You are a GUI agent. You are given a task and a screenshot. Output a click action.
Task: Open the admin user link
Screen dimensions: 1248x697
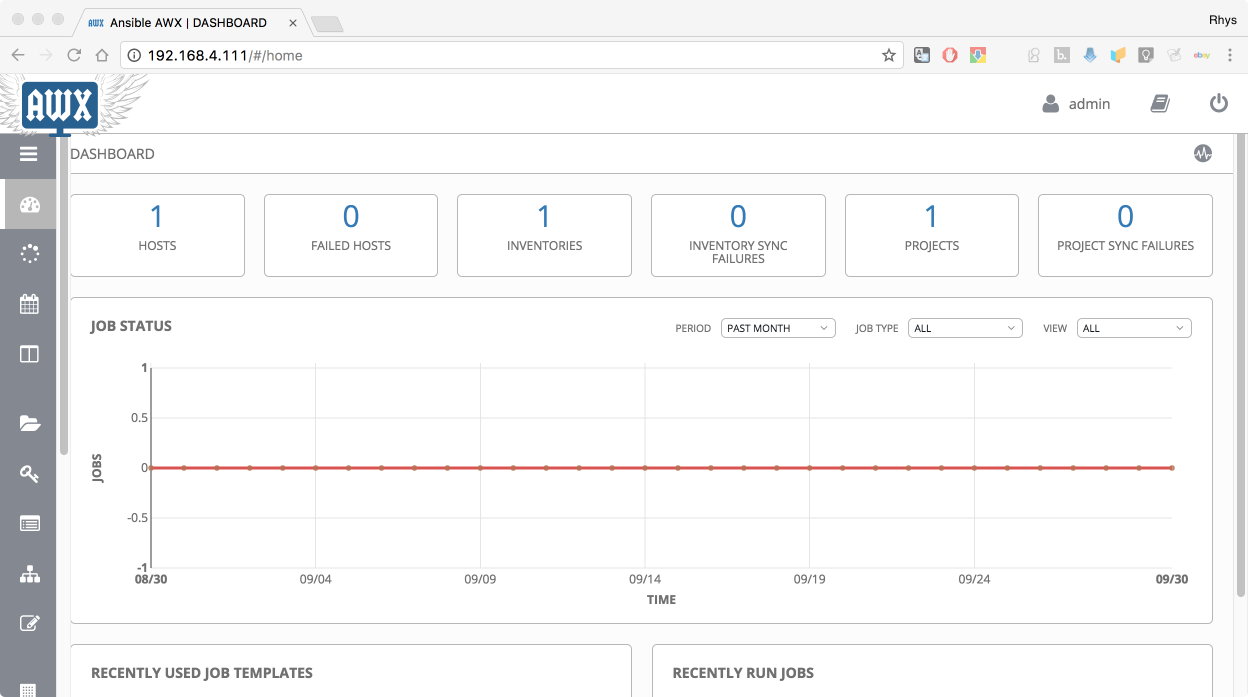tap(1077, 104)
